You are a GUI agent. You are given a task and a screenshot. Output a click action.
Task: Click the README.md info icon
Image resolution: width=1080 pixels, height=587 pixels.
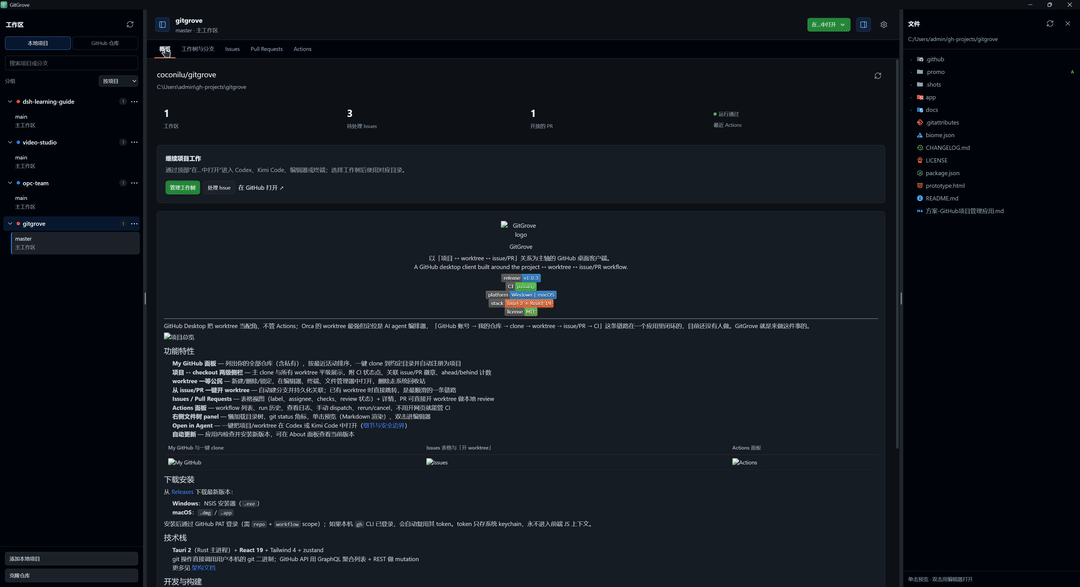[x=920, y=198]
